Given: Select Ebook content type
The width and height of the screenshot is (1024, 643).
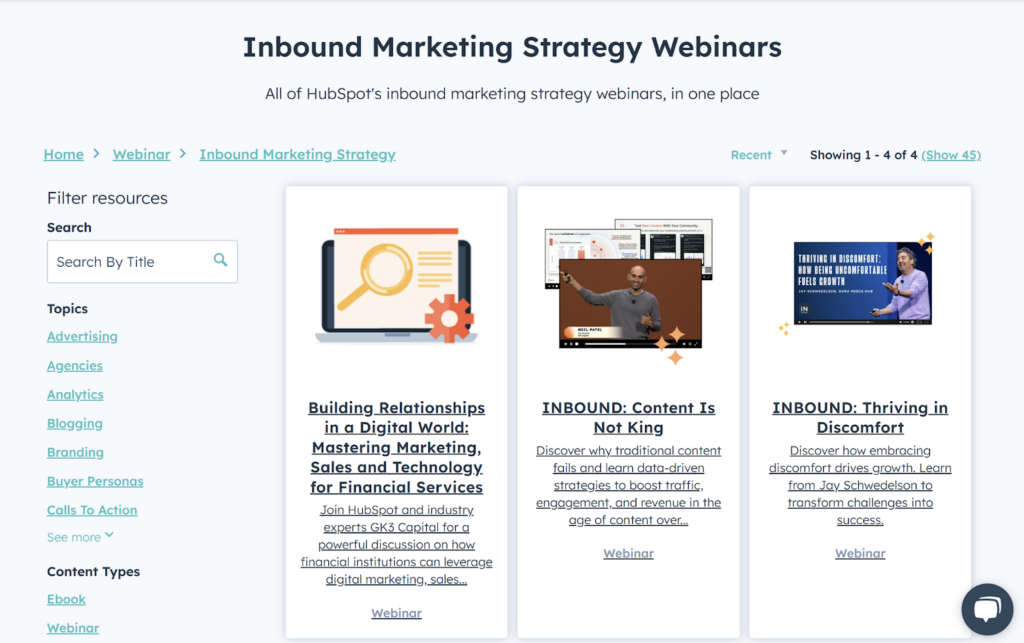Looking at the screenshot, I should pyautogui.click(x=66, y=599).
